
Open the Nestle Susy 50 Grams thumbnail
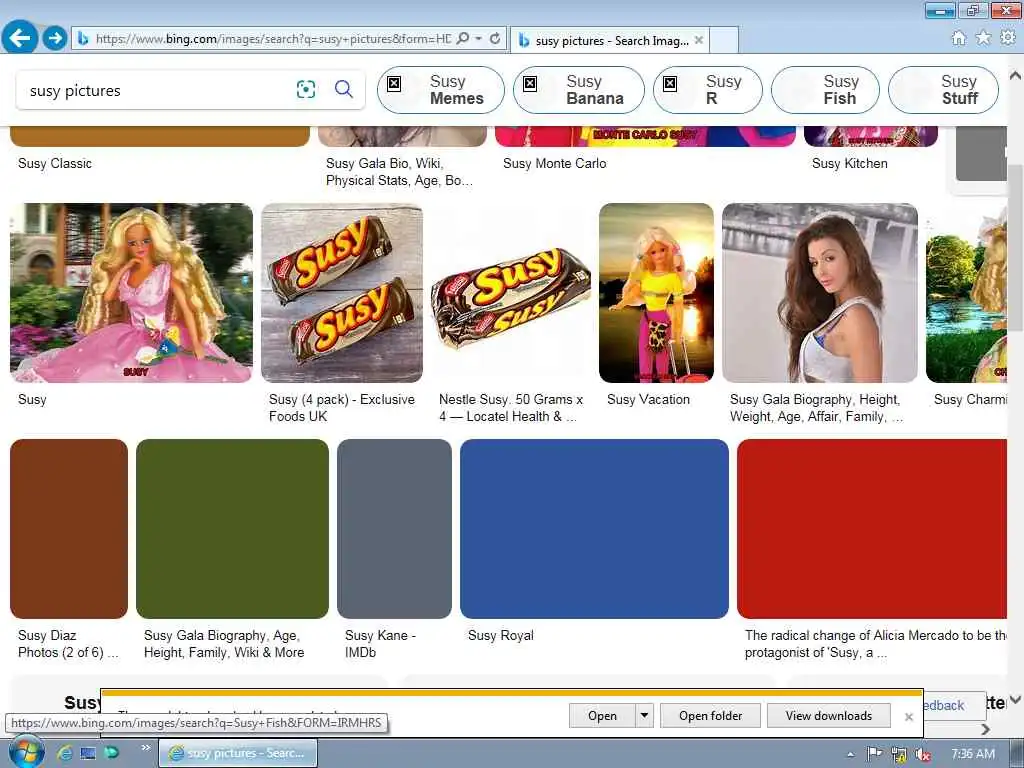511,293
